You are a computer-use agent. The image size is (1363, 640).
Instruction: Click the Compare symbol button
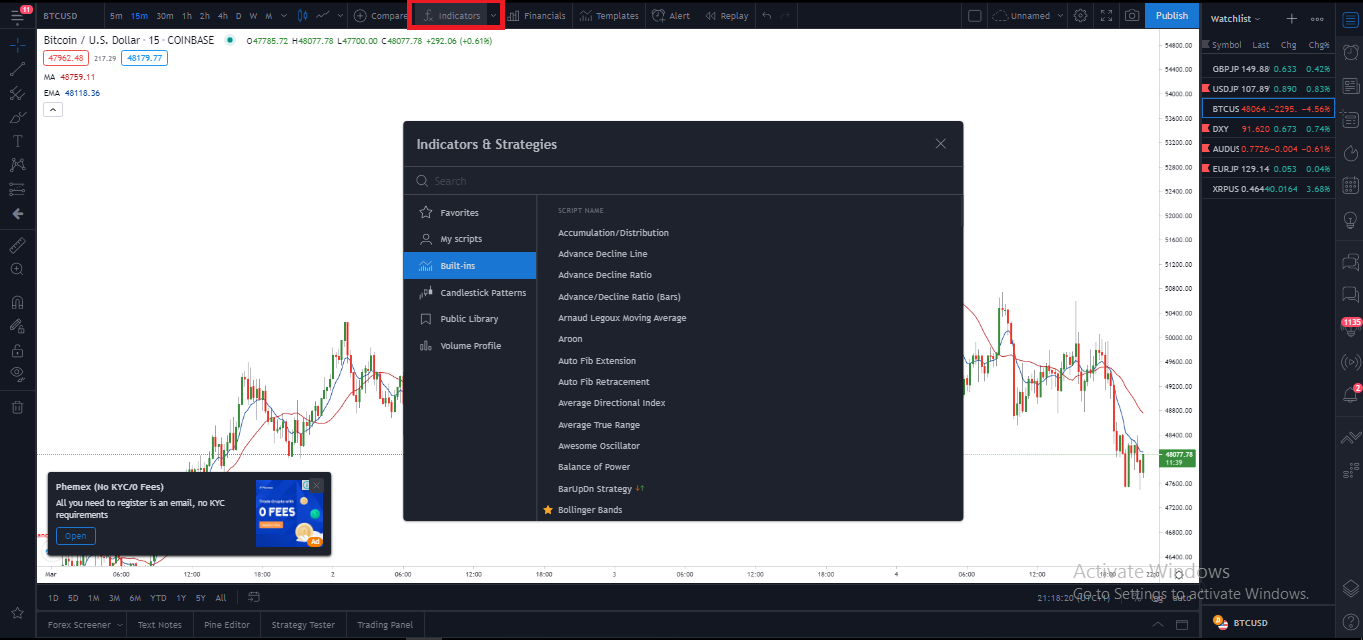coord(379,16)
